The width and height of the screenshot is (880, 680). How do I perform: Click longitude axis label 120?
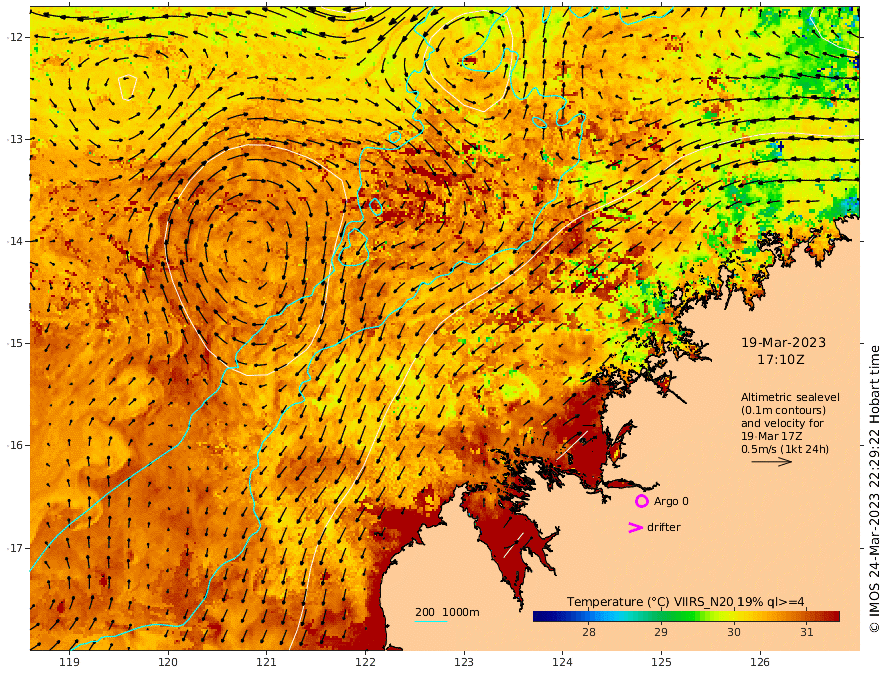168,662
